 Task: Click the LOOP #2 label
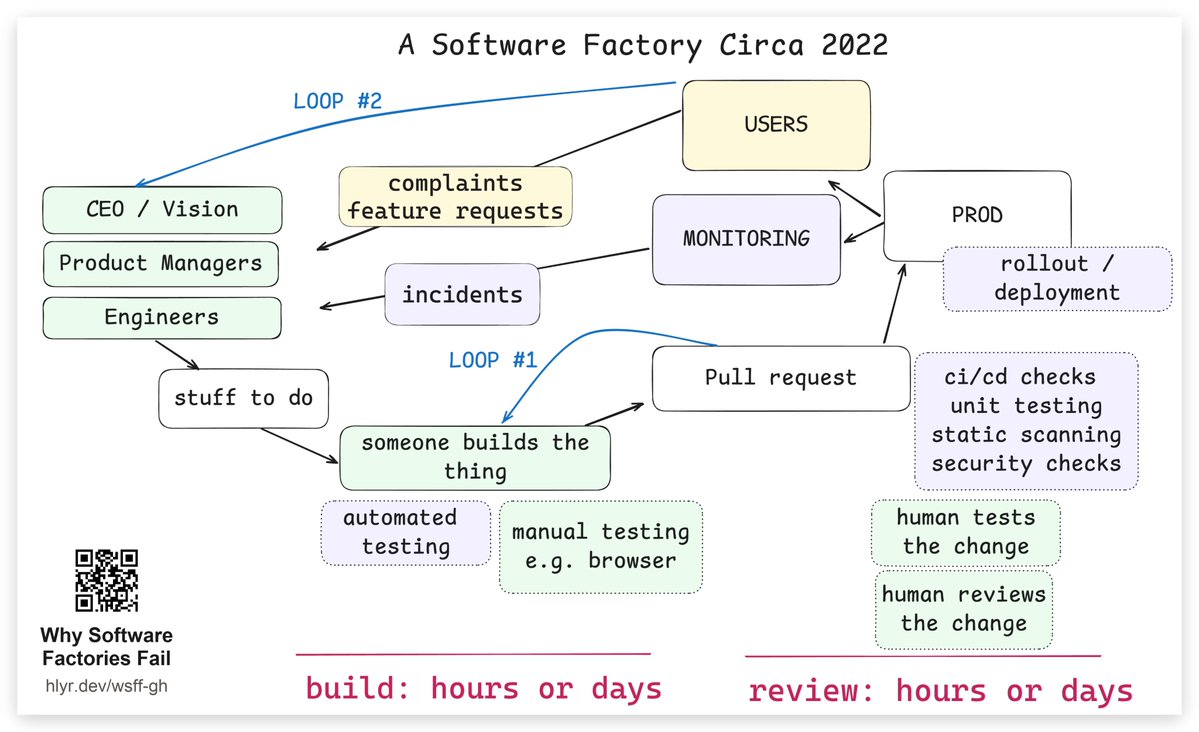coord(337,101)
